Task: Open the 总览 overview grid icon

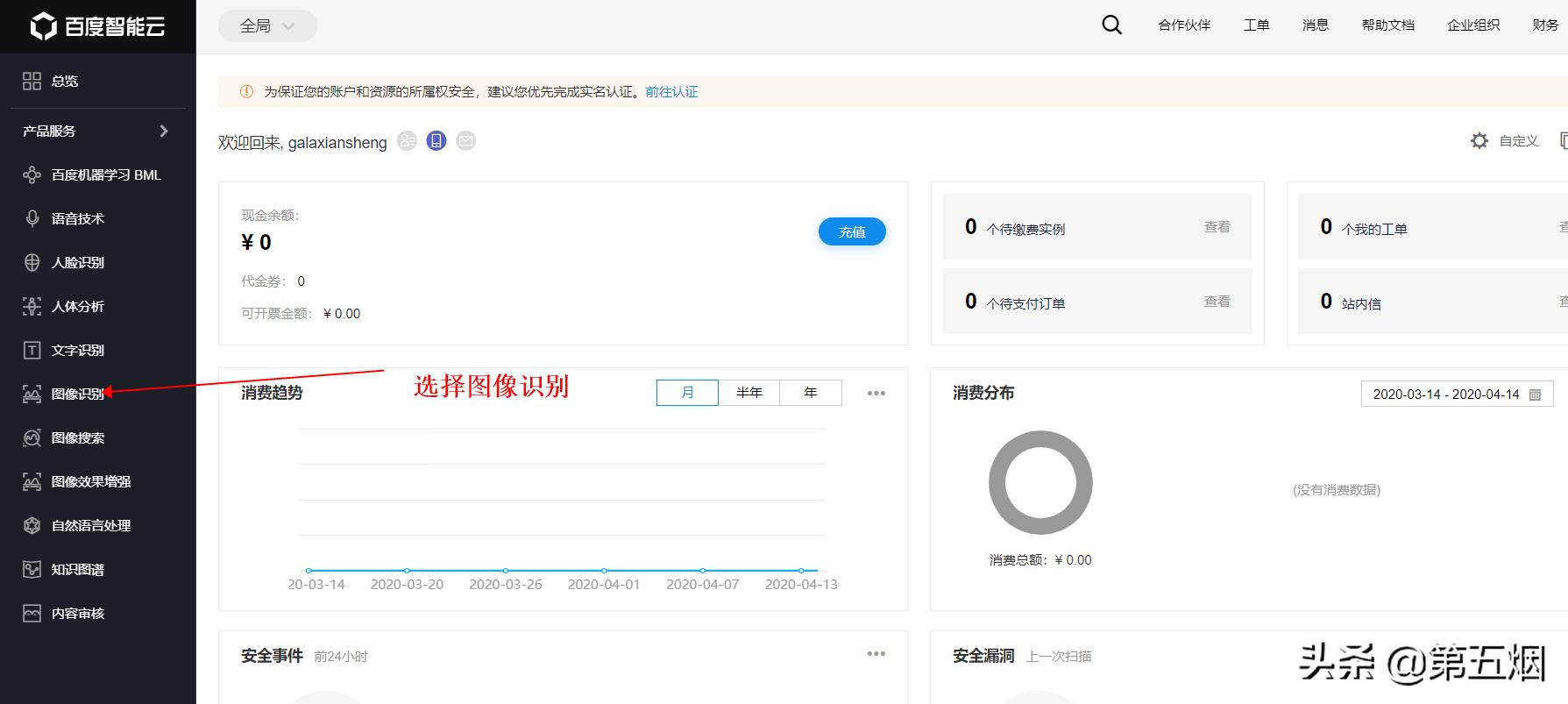Action: click(x=32, y=81)
